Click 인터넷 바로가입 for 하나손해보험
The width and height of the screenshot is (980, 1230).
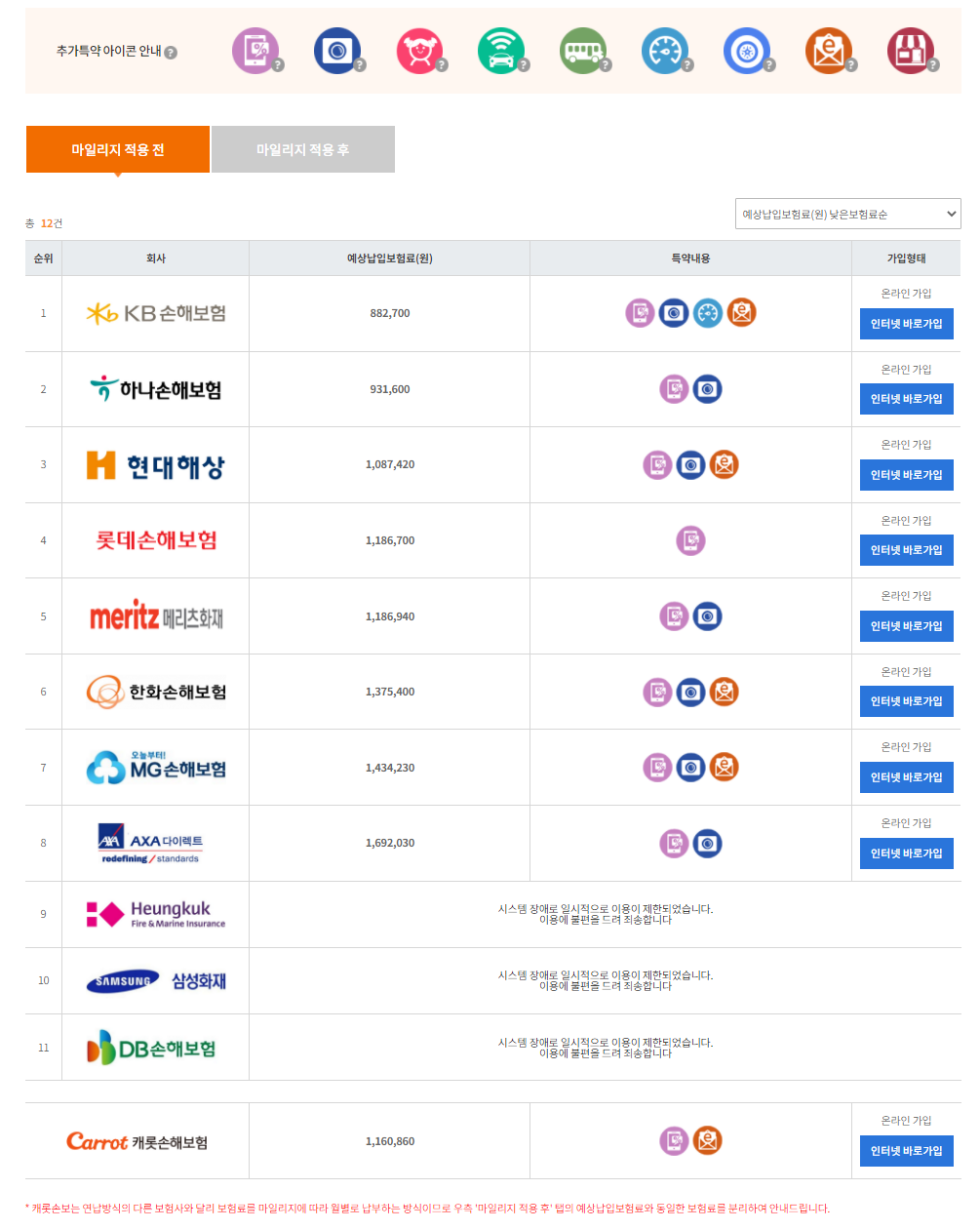[x=907, y=399]
